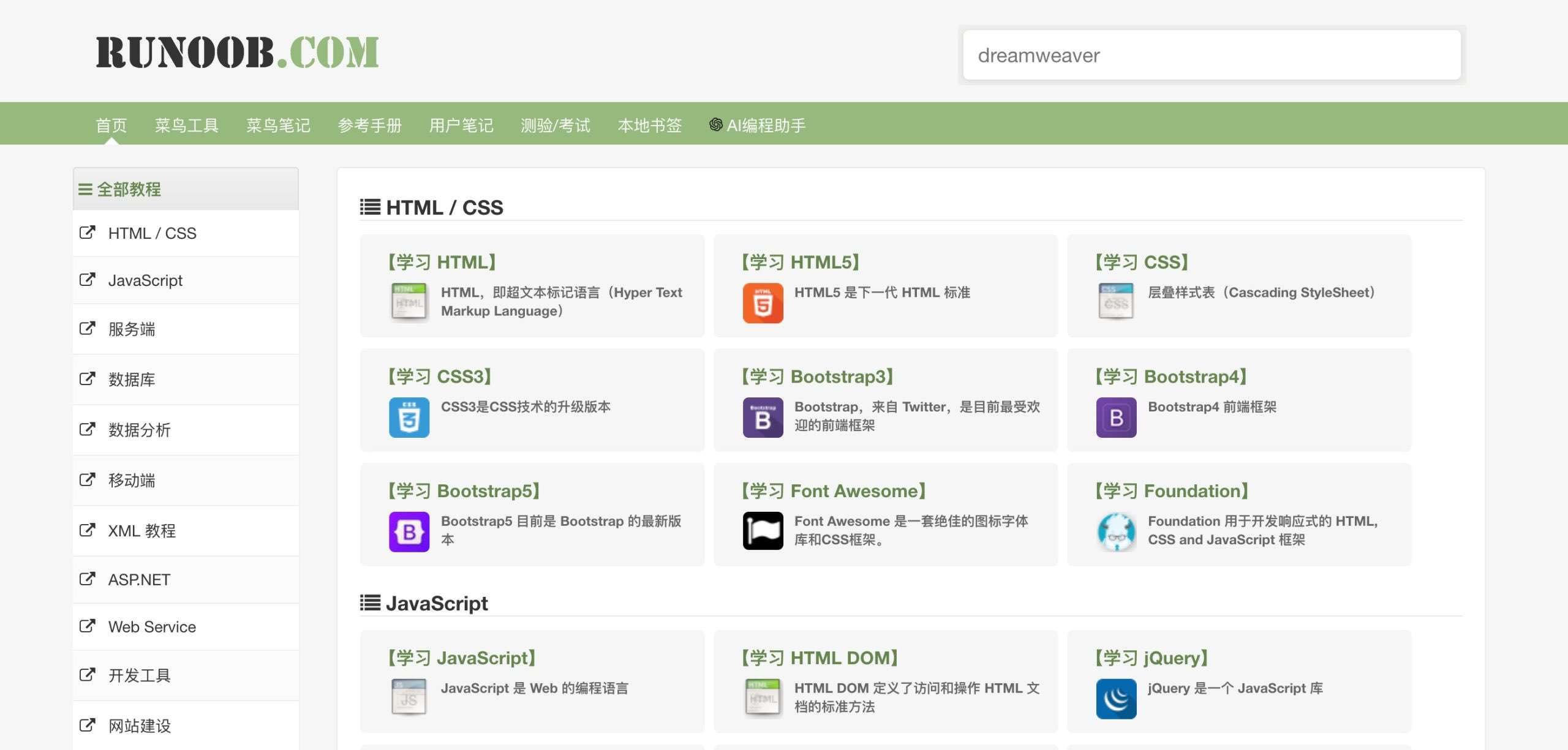The width and height of the screenshot is (1568, 750).
Task: Click the Foundation yeti icon
Action: point(1116,531)
